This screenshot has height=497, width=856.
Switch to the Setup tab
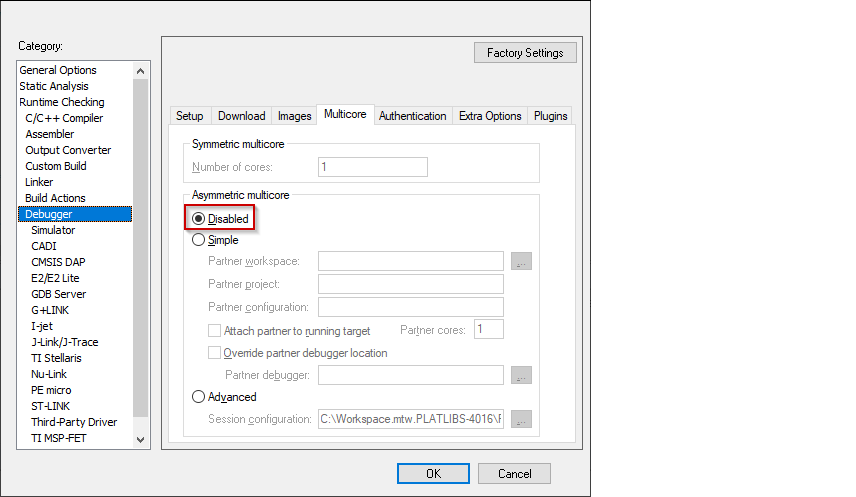[x=190, y=116]
